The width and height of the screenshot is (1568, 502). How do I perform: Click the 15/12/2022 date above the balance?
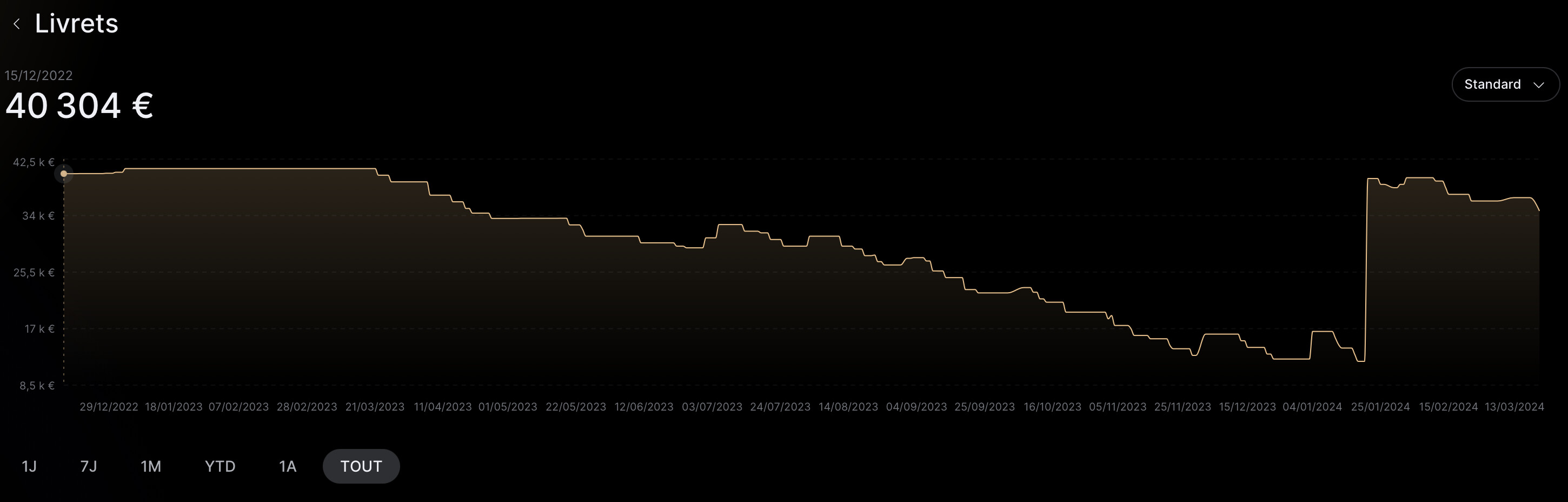(x=38, y=76)
